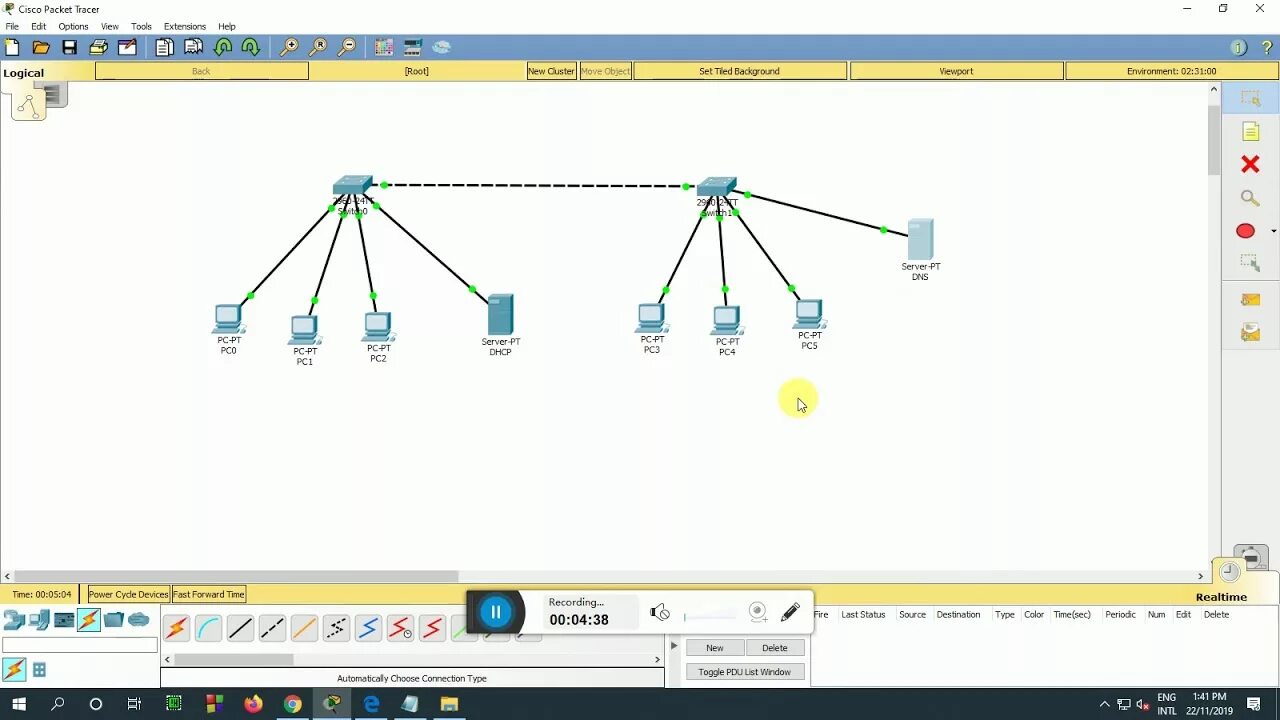This screenshot has width=1280, height=720.
Task: Click New PDU scenario button
Action: 715,648
